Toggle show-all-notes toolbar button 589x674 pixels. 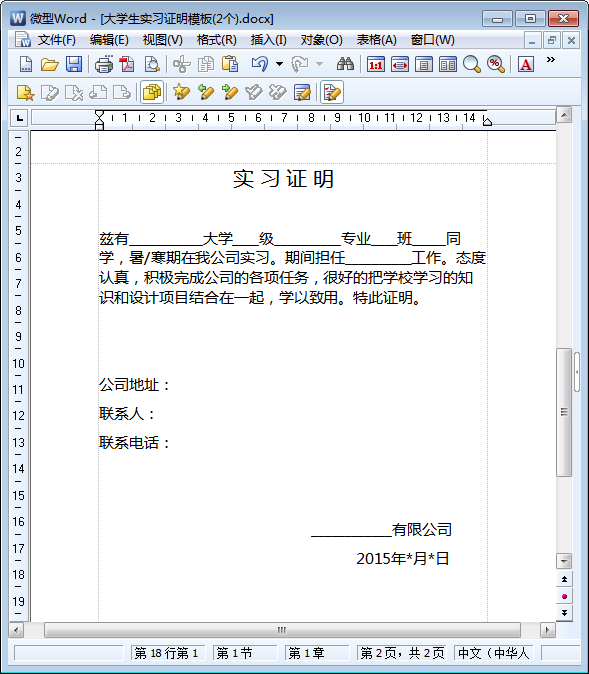[x=152, y=92]
